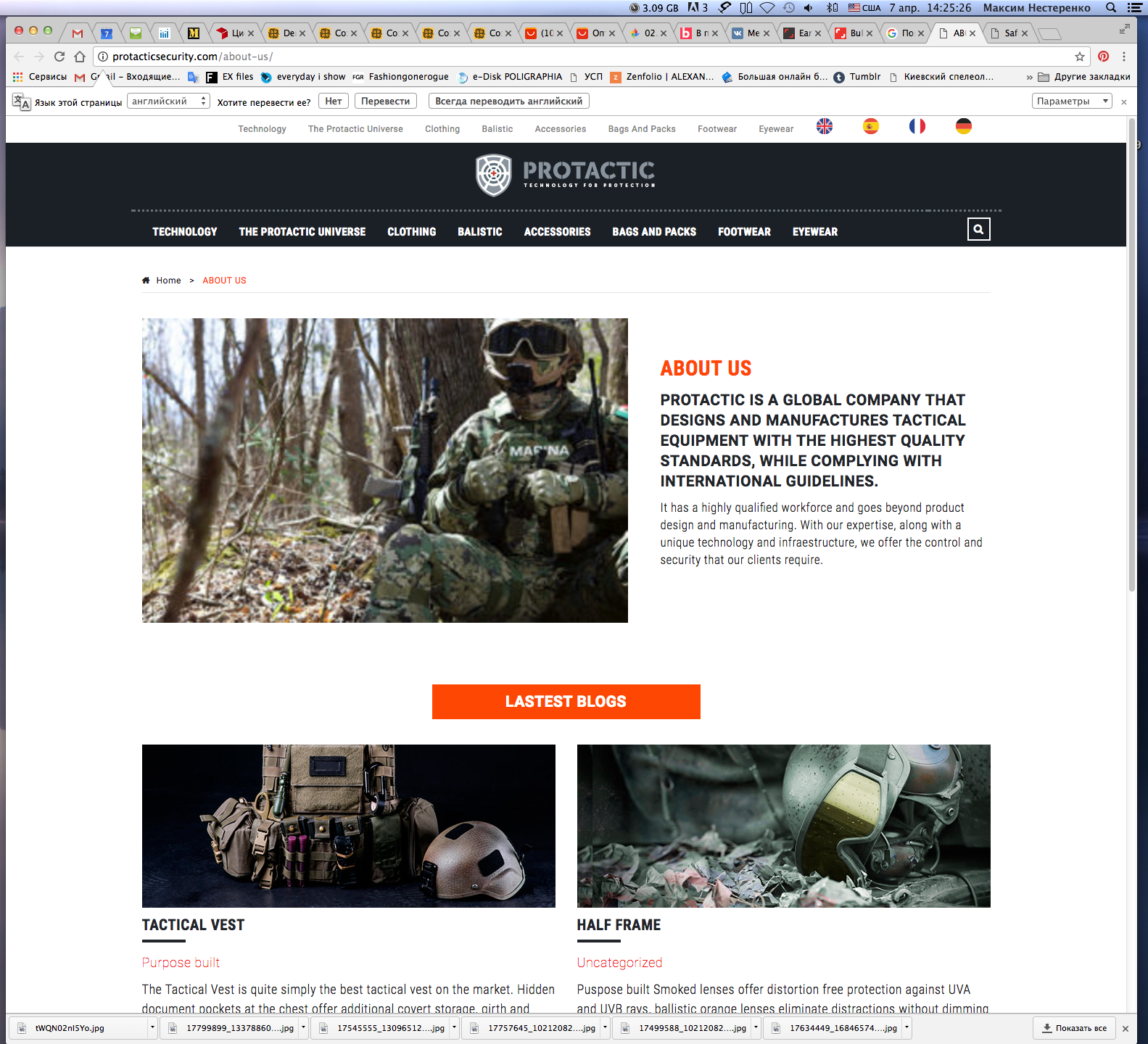The height and width of the screenshot is (1044, 1148).
Task: Click top bar Footwear link
Action: [x=717, y=129]
